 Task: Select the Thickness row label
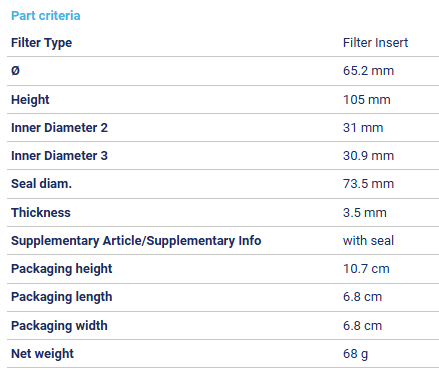41,213
